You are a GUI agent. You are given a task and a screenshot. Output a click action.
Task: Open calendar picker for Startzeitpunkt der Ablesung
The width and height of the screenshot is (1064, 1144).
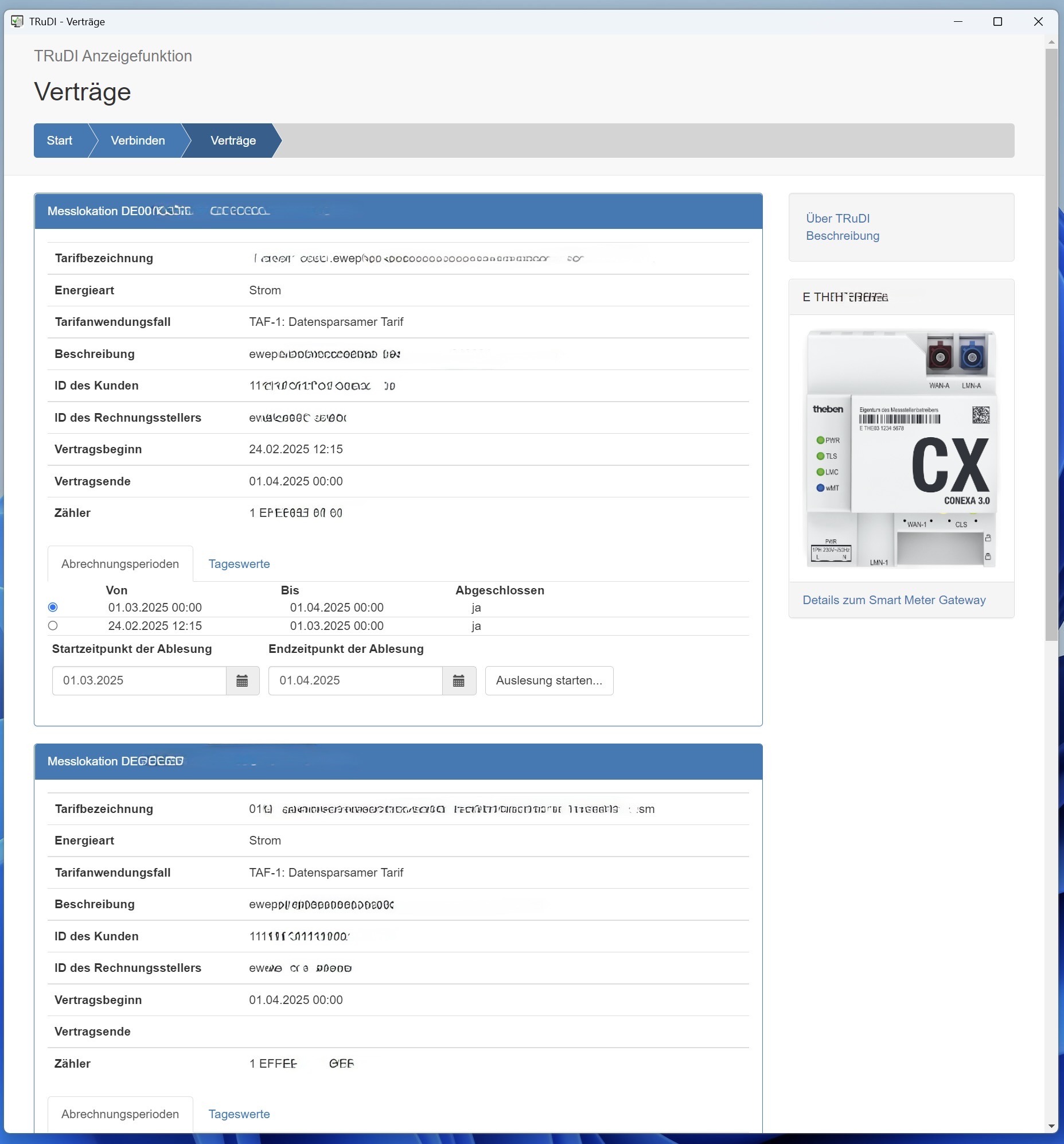tap(242, 681)
